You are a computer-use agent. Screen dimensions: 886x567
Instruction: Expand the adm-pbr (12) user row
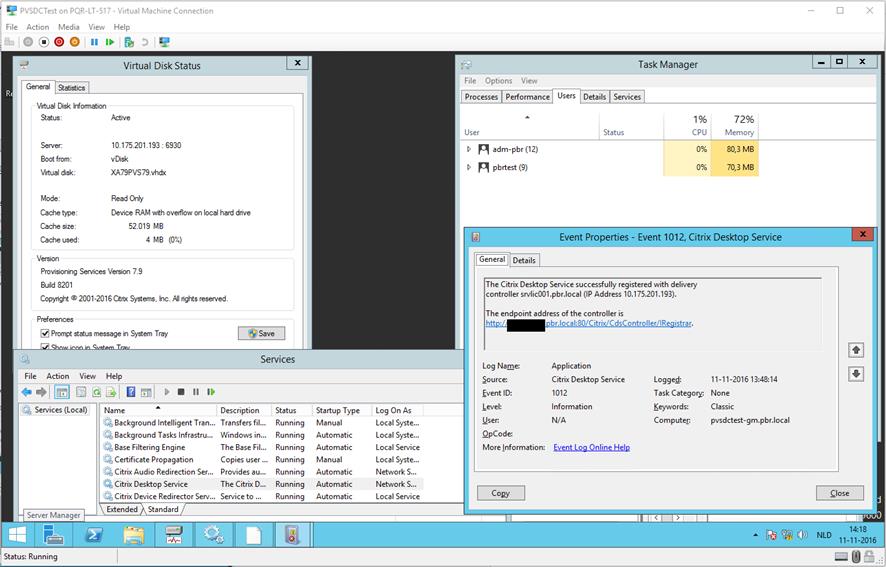[468, 149]
